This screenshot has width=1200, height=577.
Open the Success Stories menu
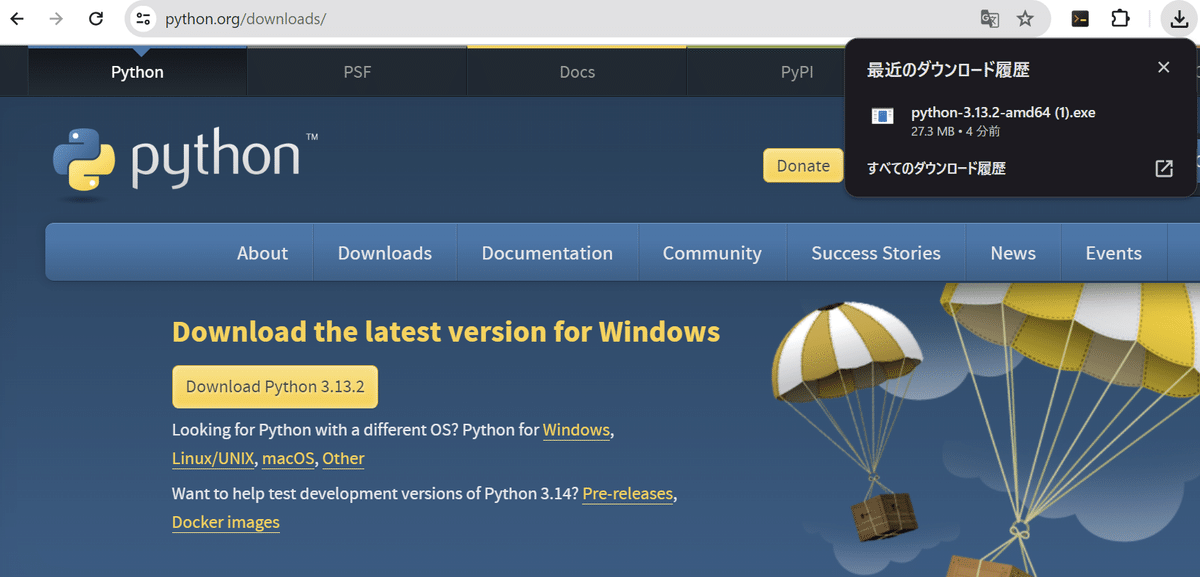[876, 253]
